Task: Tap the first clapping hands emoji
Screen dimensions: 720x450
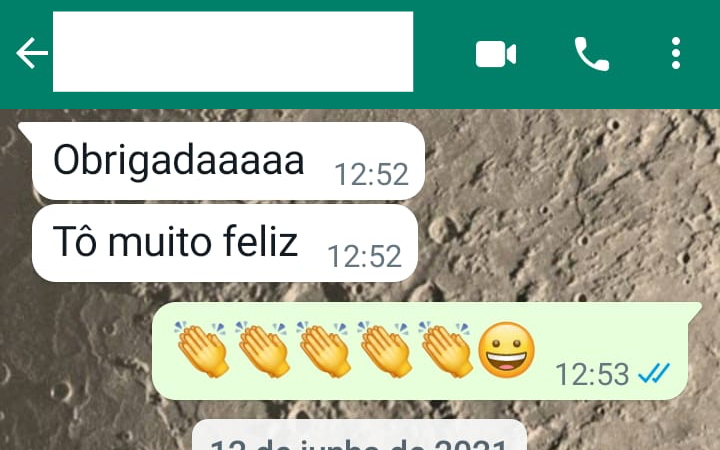Action: coord(202,349)
